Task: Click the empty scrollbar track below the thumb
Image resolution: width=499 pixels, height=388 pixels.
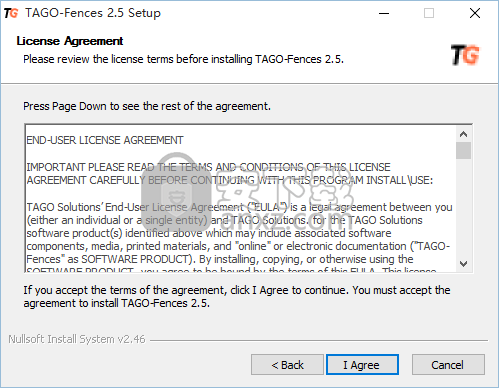Action: click(463, 207)
